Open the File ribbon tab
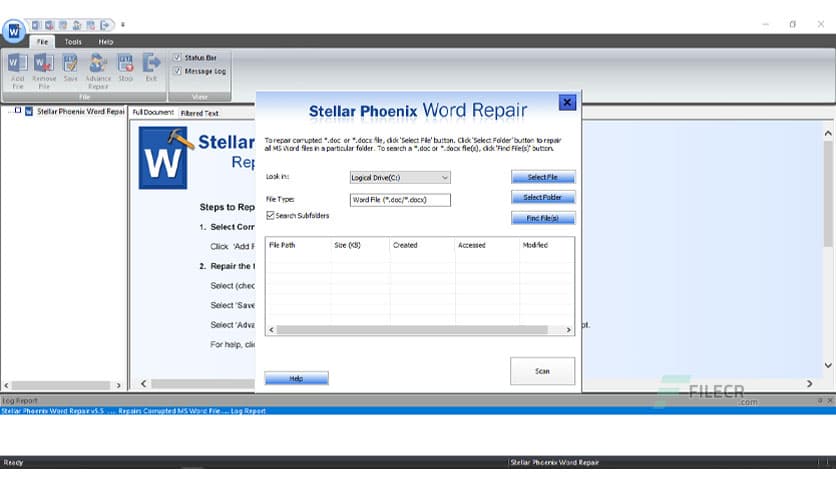Viewport: 836px width, 484px height. pyautogui.click(x=42, y=42)
